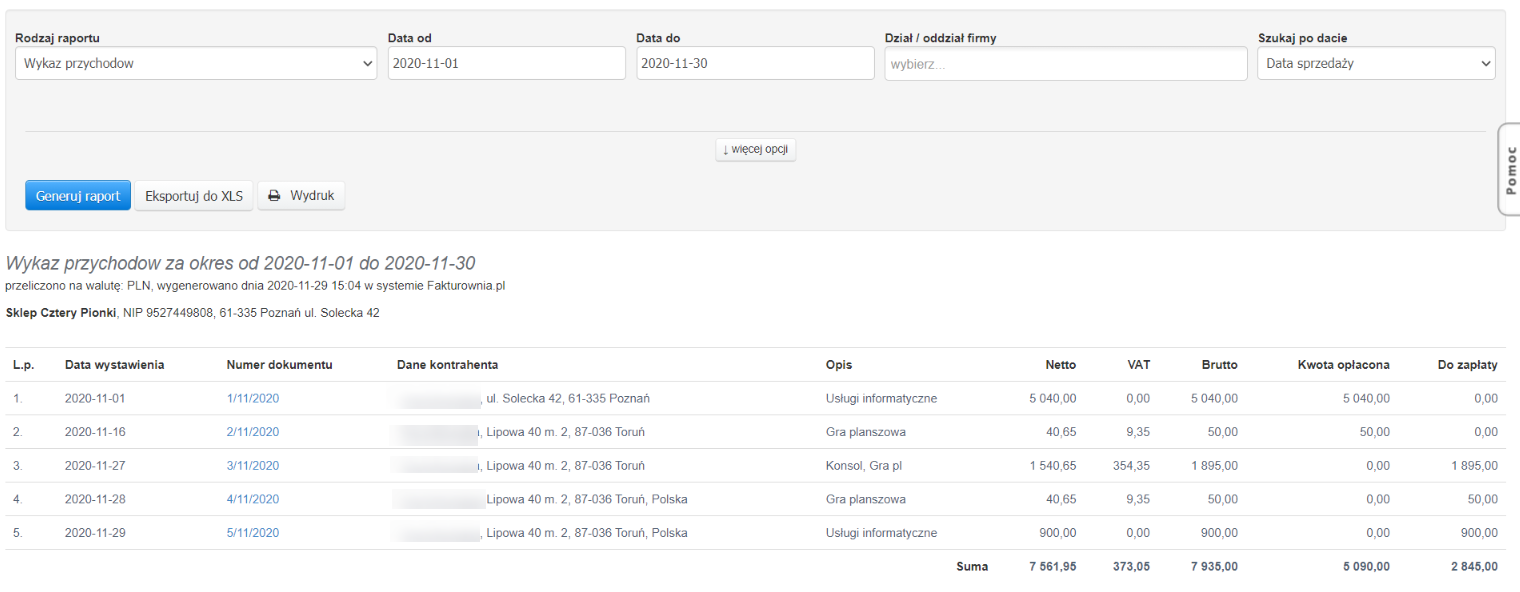The height and width of the screenshot is (592, 1520).
Task: Click the Do zapłaty column header
Action: 1467,365
